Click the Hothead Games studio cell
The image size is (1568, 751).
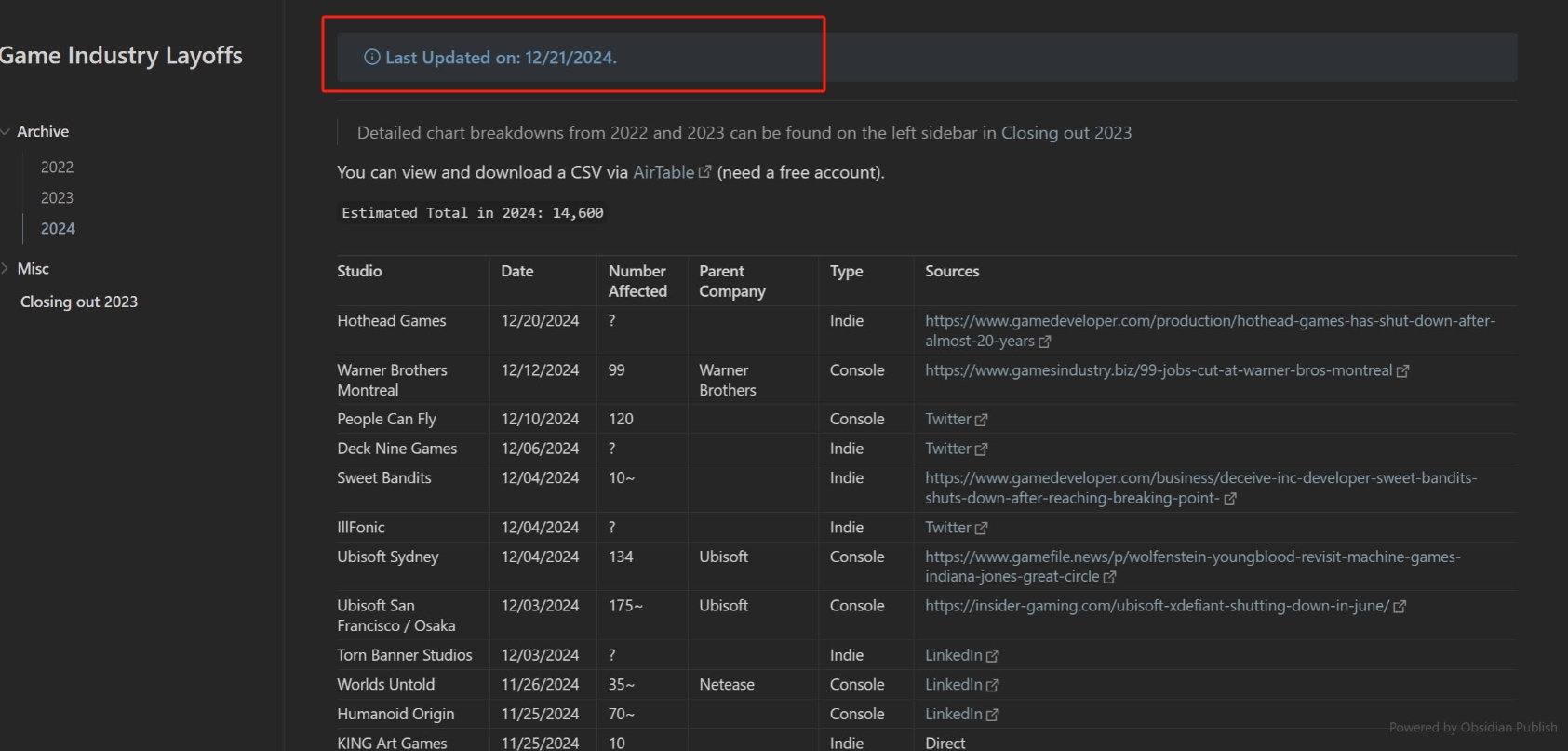(x=392, y=320)
